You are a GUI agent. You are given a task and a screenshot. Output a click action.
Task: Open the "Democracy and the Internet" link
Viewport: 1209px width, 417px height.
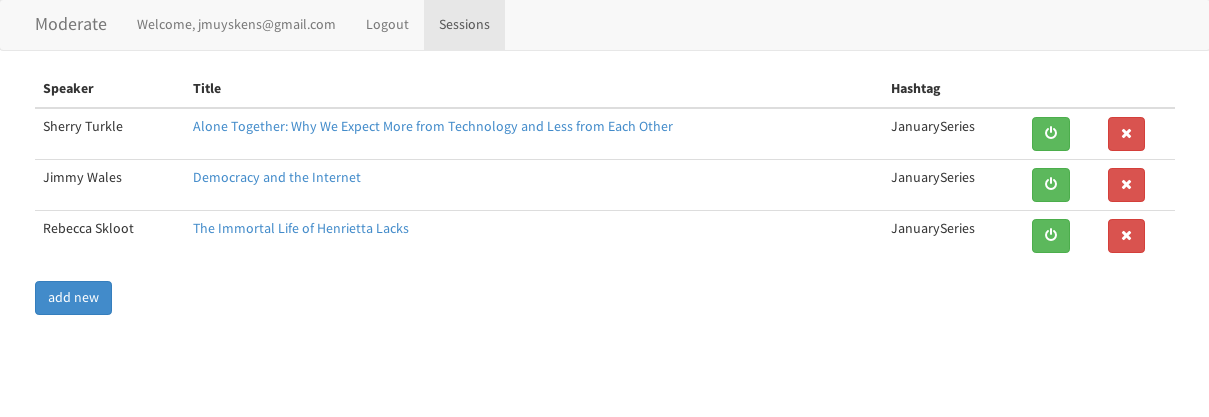pos(276,178)
